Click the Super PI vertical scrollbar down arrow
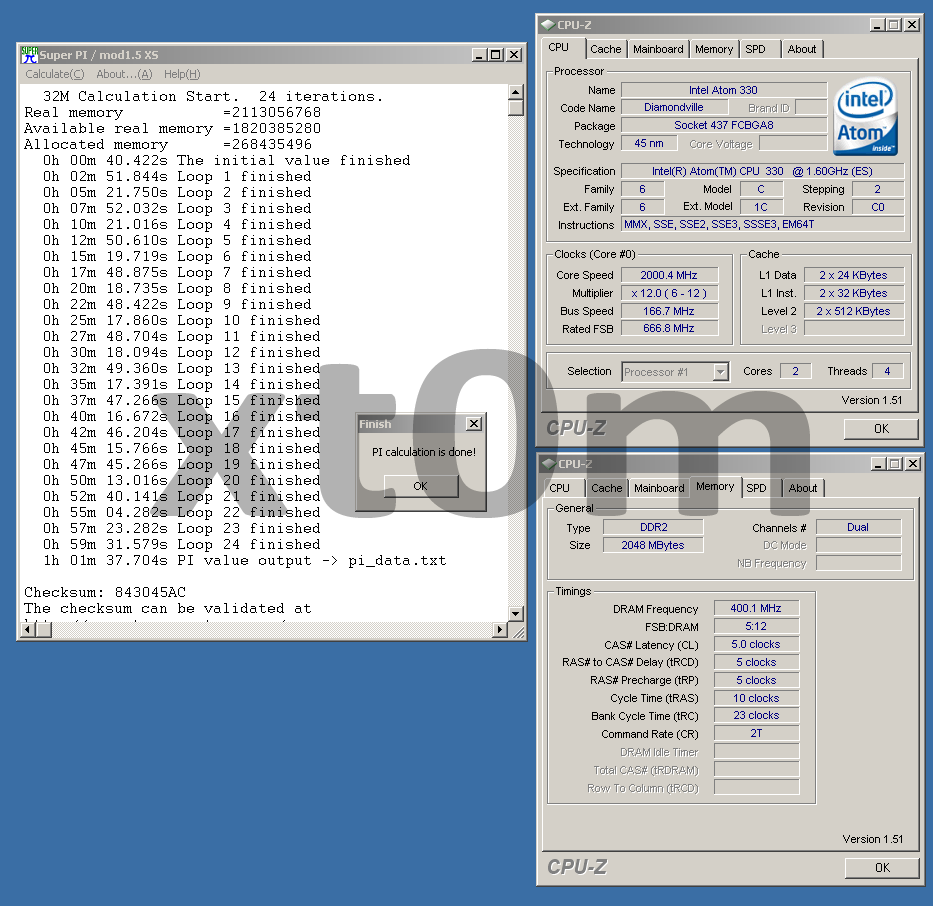This screenshot has width=933, height=906. [x=516, y=613]
